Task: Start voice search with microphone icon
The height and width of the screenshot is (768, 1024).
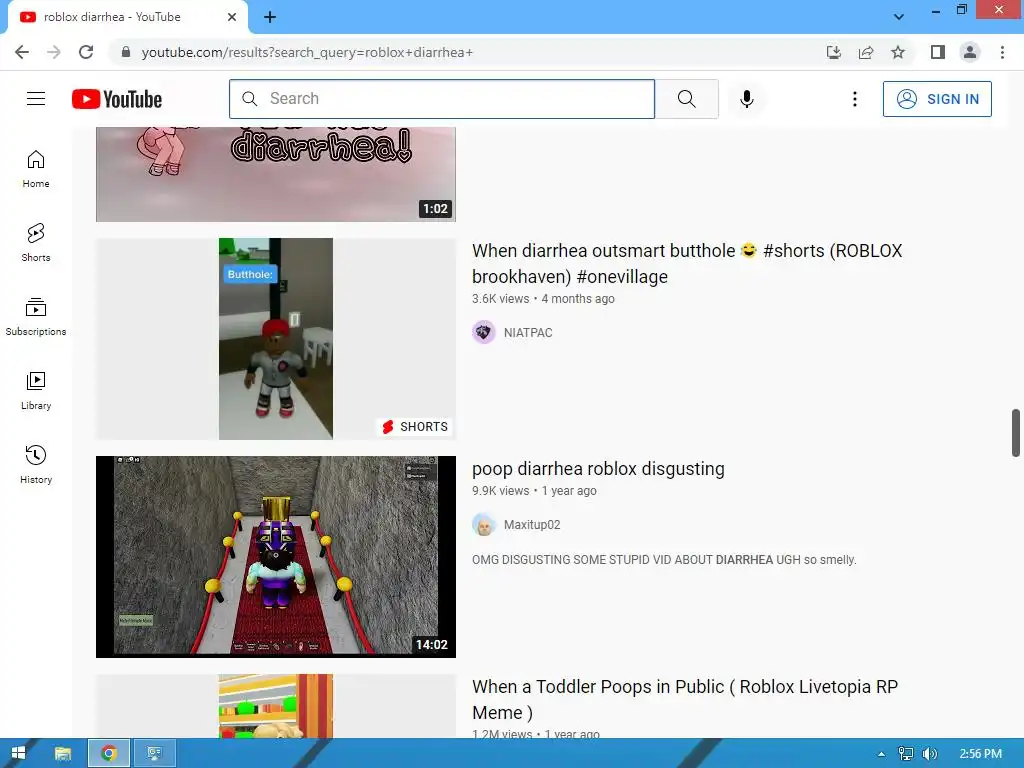Action: [x=746, y=99]
